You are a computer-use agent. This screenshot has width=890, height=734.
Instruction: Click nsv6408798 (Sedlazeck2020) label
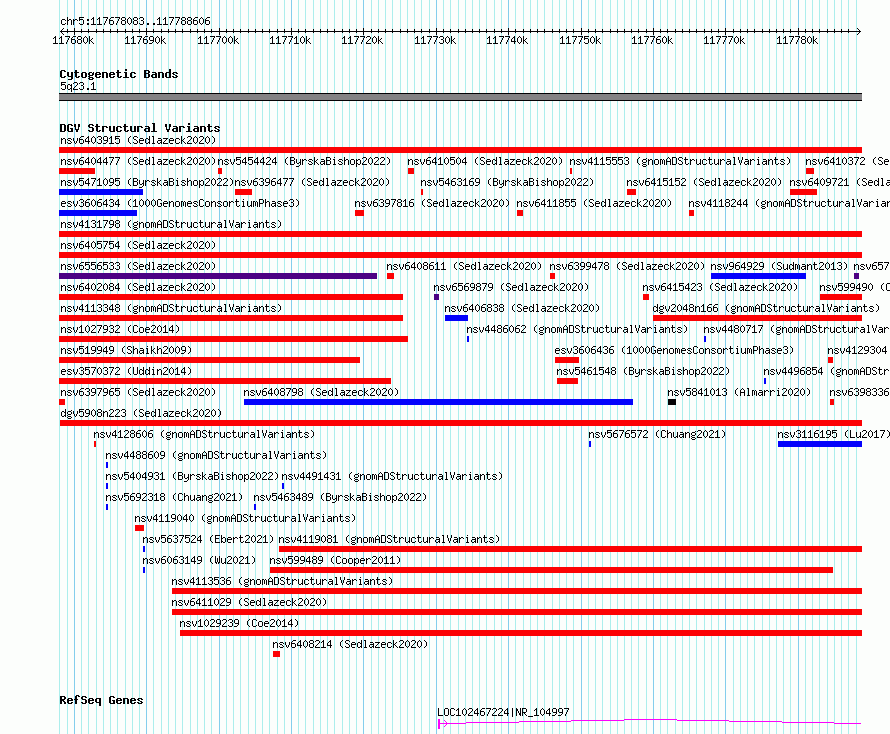point(321,392)
